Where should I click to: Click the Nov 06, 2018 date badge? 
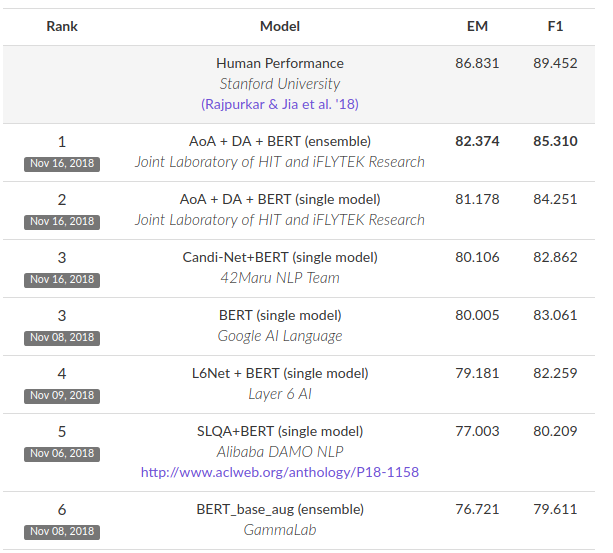[62, 453]
